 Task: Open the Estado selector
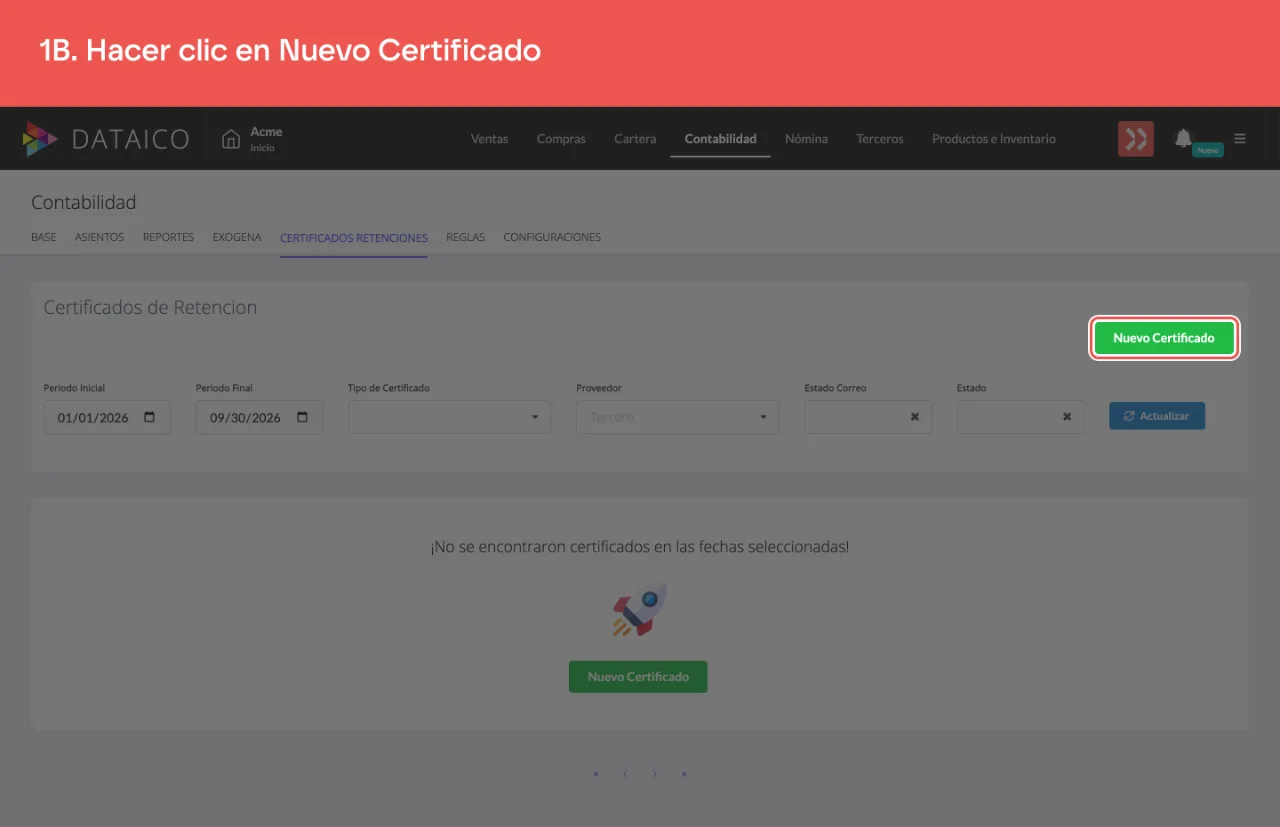click(x=1020, y=417)
